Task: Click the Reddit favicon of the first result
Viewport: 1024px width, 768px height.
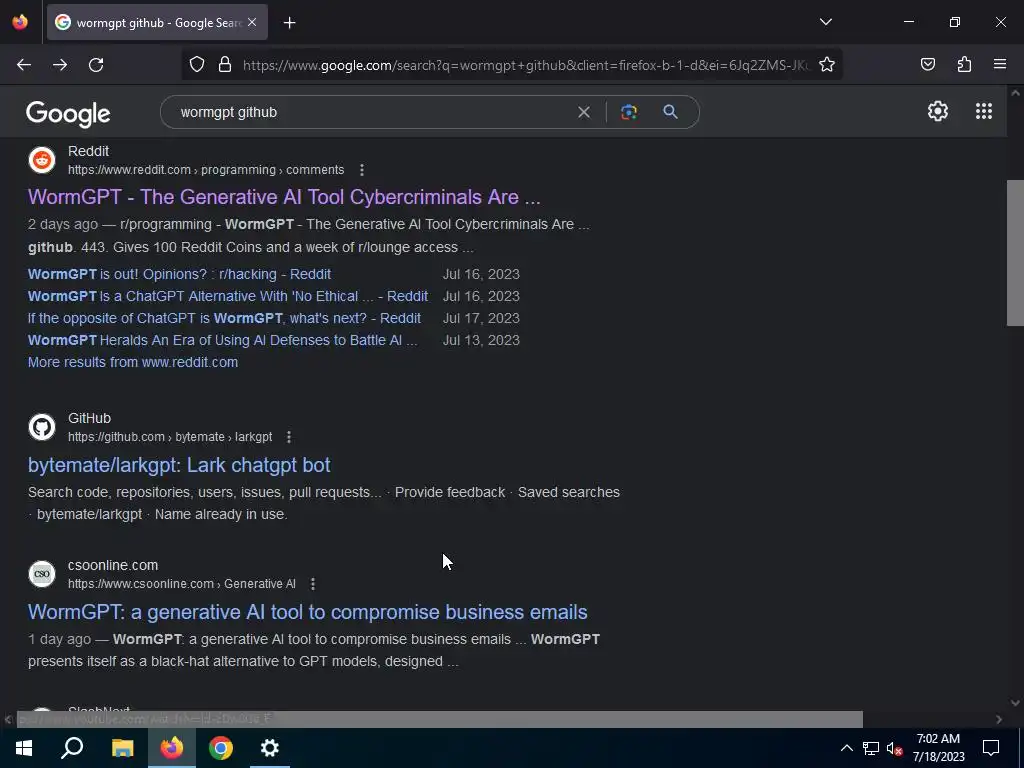Action: [42, 160]
